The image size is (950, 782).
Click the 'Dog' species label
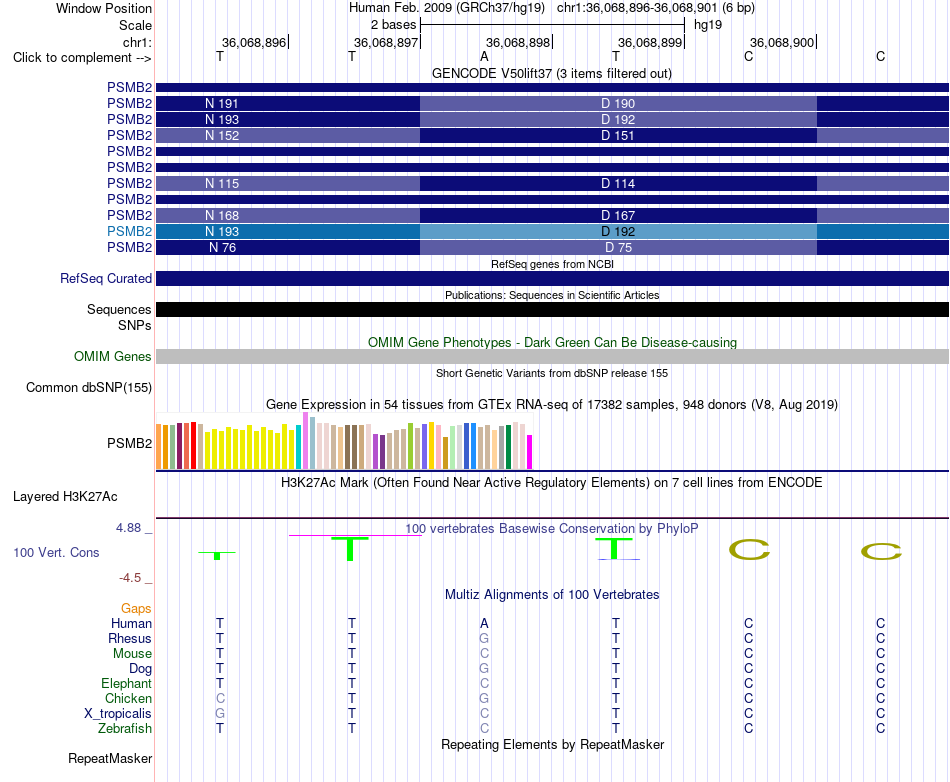tap(140, 669)
